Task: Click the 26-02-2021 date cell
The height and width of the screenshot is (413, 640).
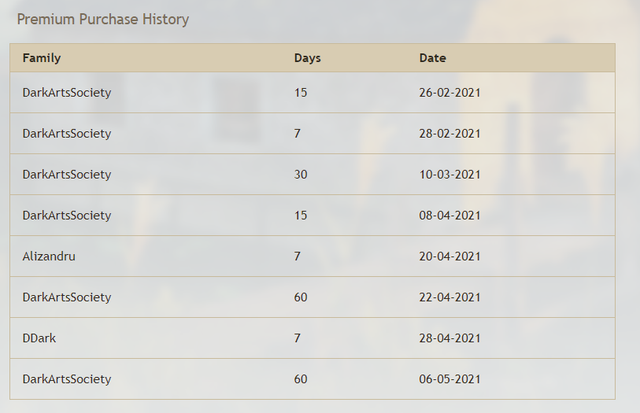Action: [450, 93]
